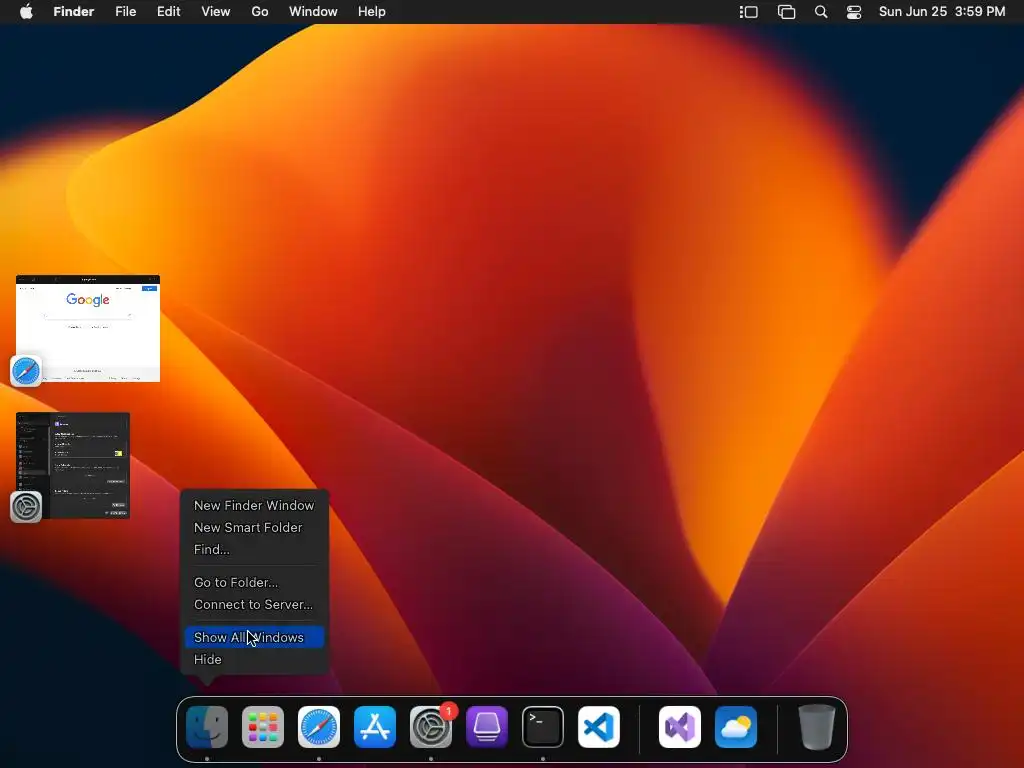Choose Find... in the Dock menu
This screenshot has width=1024, height=768.
click(254, 550)
